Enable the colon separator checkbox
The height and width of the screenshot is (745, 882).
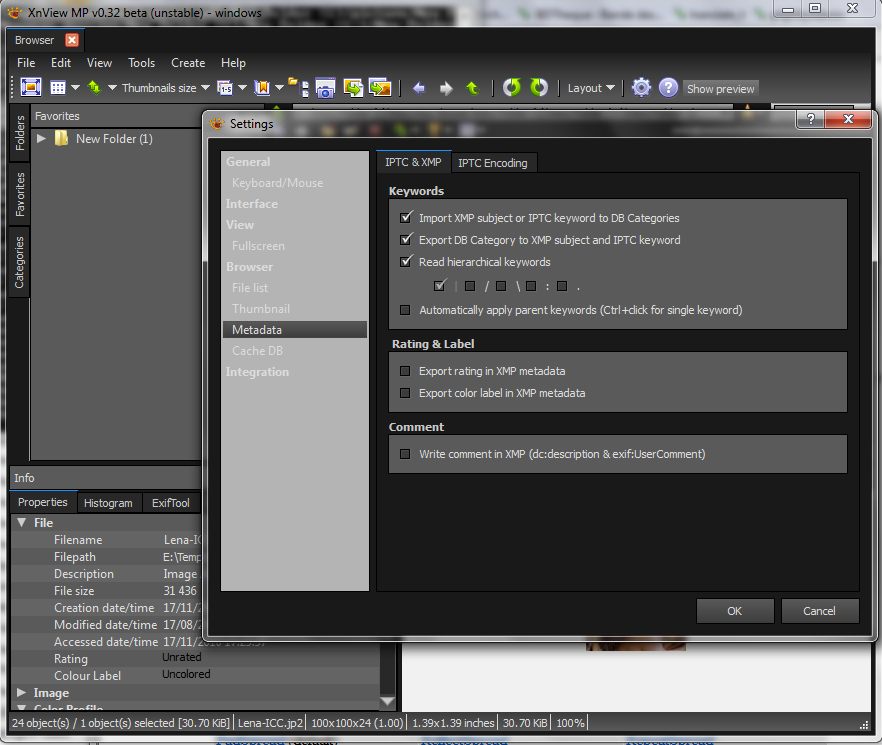(531, 286)
